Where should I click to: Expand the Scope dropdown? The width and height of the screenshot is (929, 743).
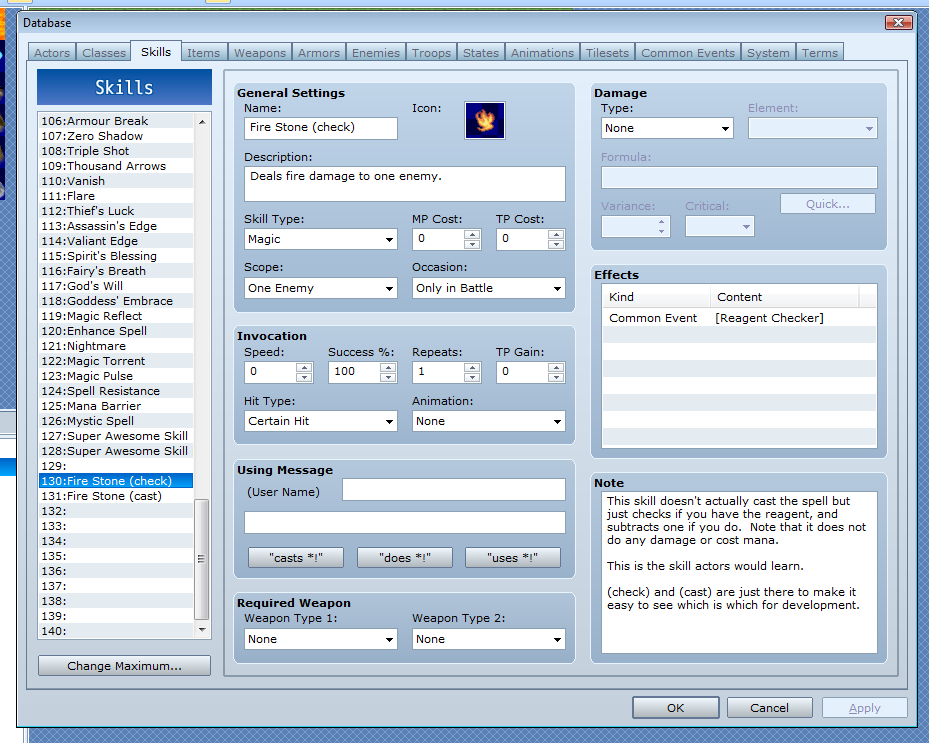[x=321, y=288]
